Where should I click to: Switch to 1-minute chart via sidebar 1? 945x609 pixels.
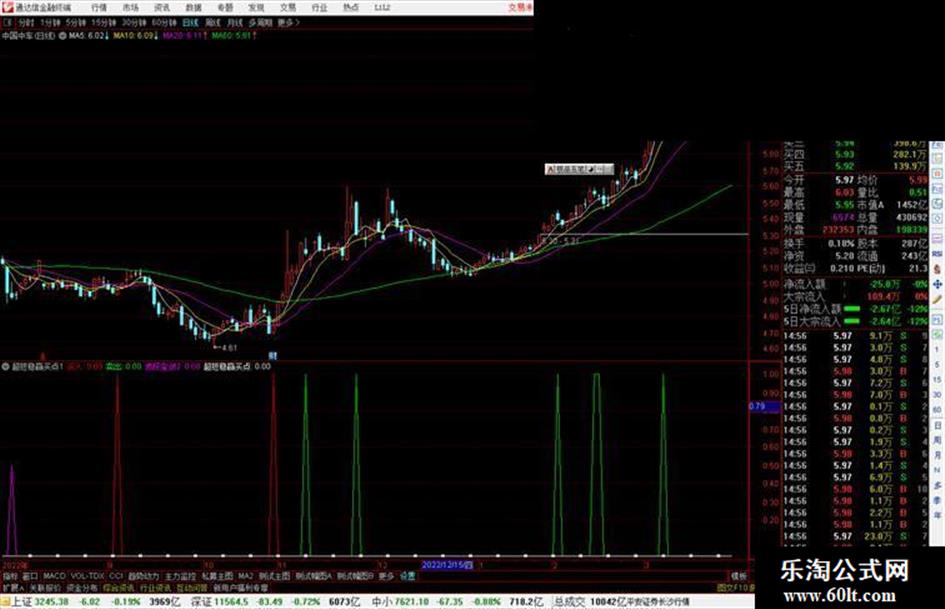pos(938,350)
